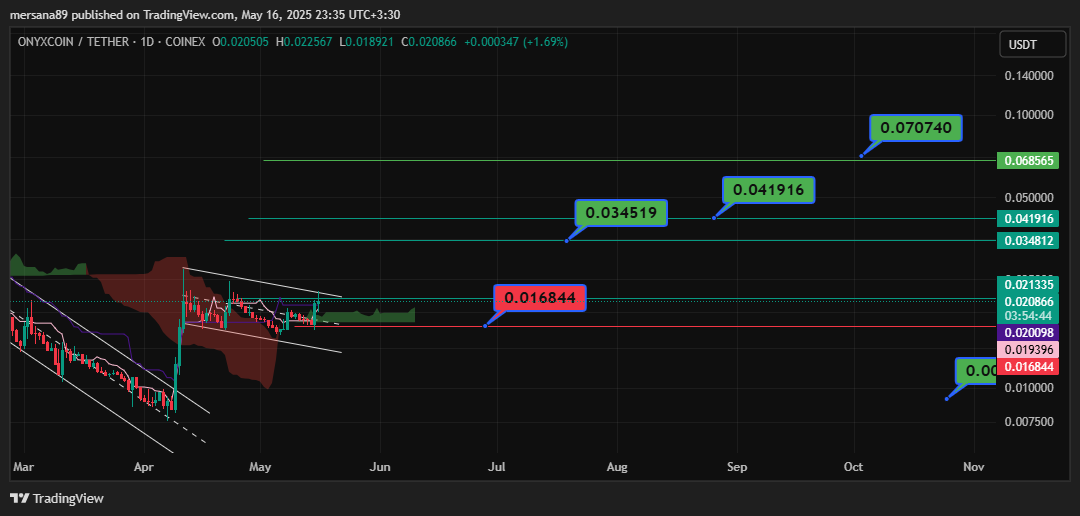Viewport: 1080px width, 516px height.
Task: Click the red 0.016844 label on price axis
Action: point(1028,367)
